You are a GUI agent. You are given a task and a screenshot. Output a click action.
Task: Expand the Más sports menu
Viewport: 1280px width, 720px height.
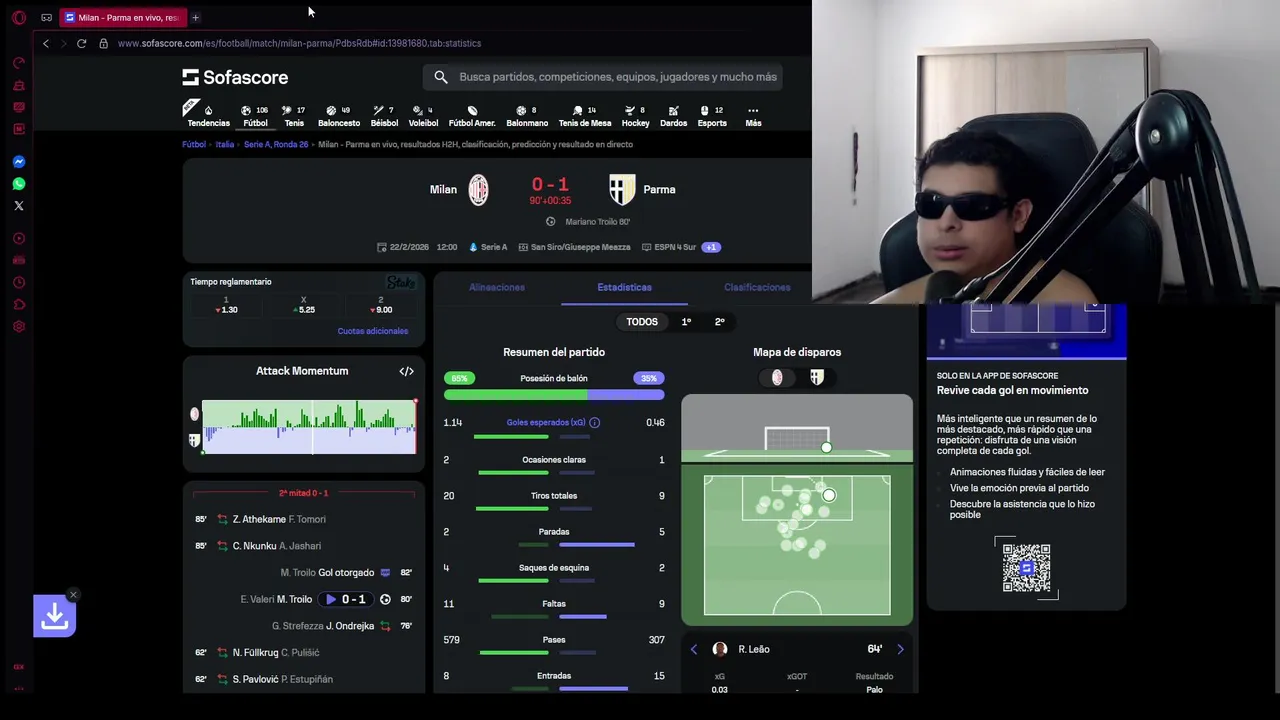(753, 116)
